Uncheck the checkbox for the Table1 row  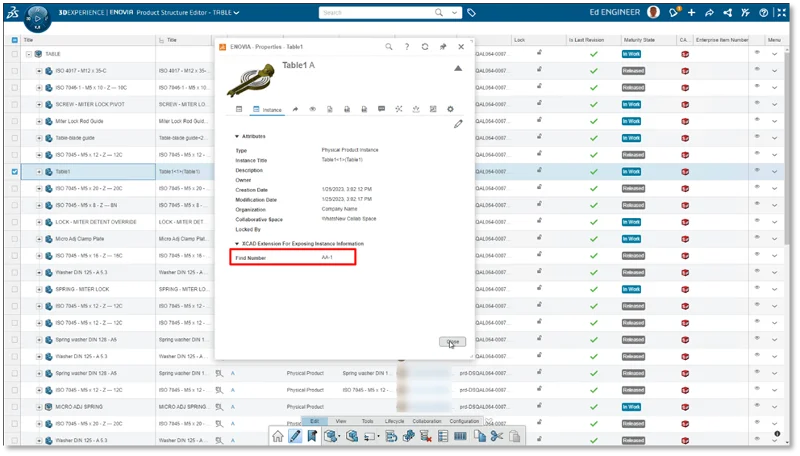pos(14,171)
